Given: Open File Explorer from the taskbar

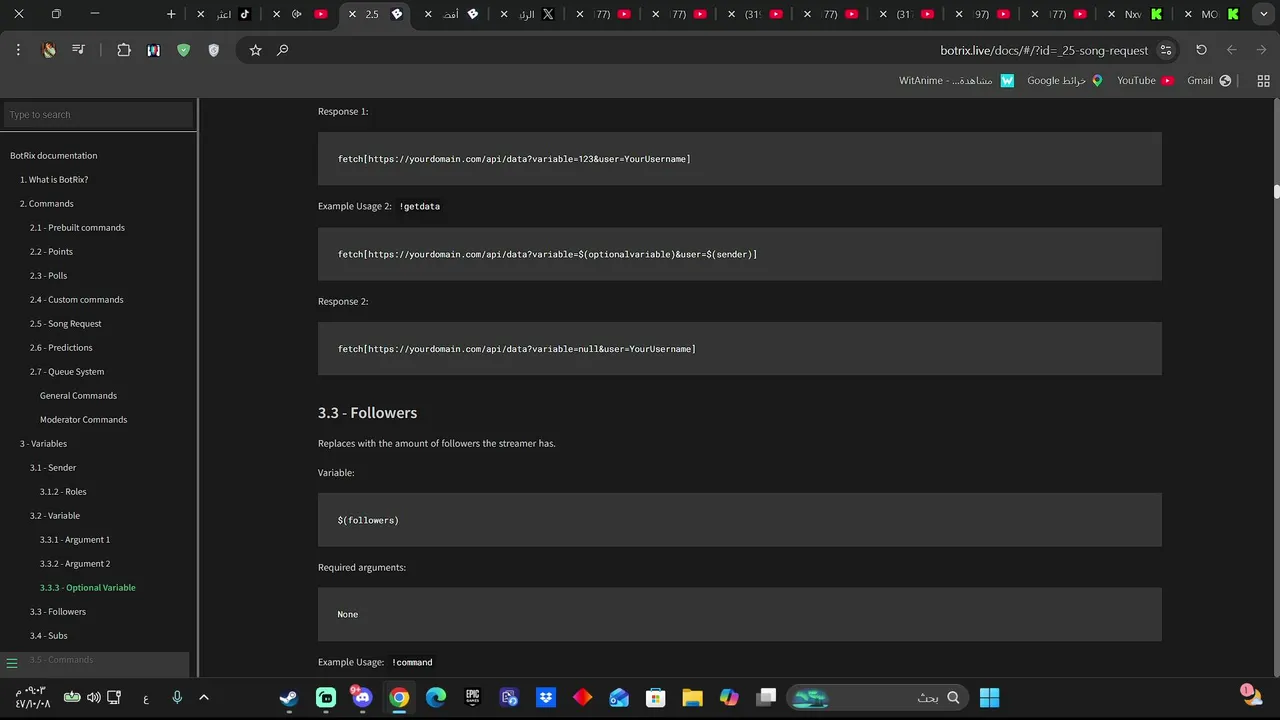Looking at the screenshot, I should [x=692, y=698].
